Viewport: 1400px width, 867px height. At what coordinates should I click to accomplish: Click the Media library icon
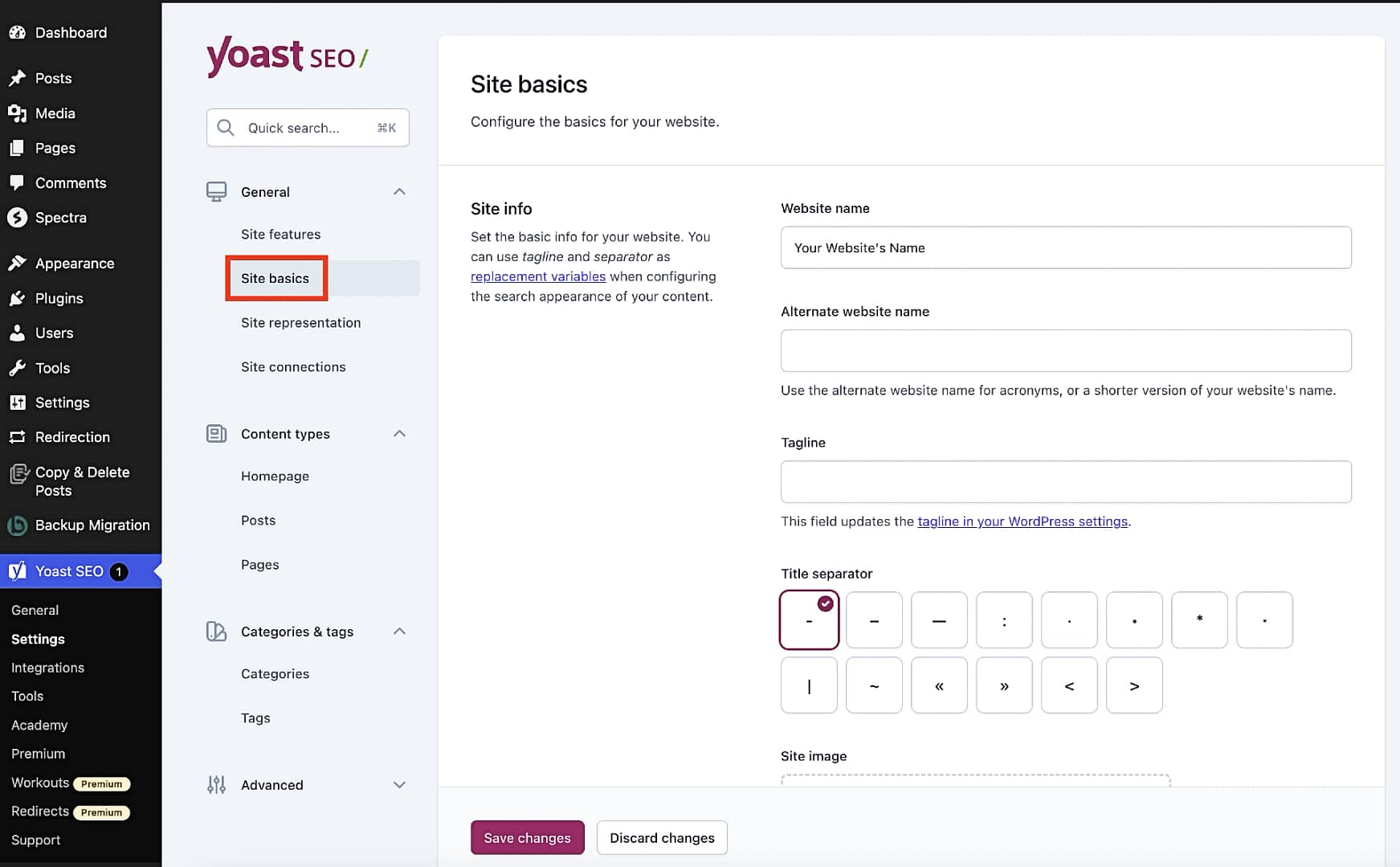pos(17,113)
